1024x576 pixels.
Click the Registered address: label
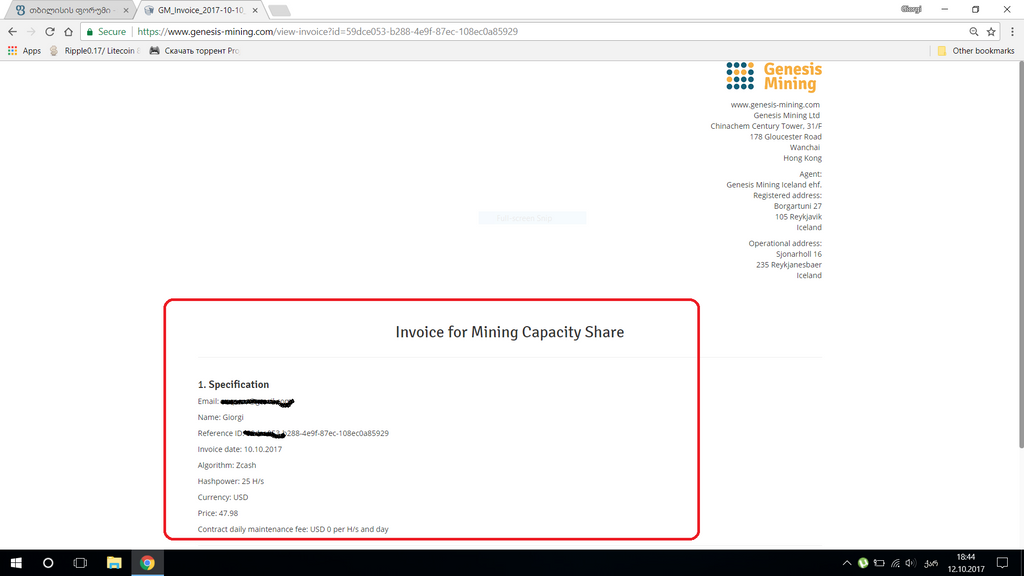[x=787, y=195]
